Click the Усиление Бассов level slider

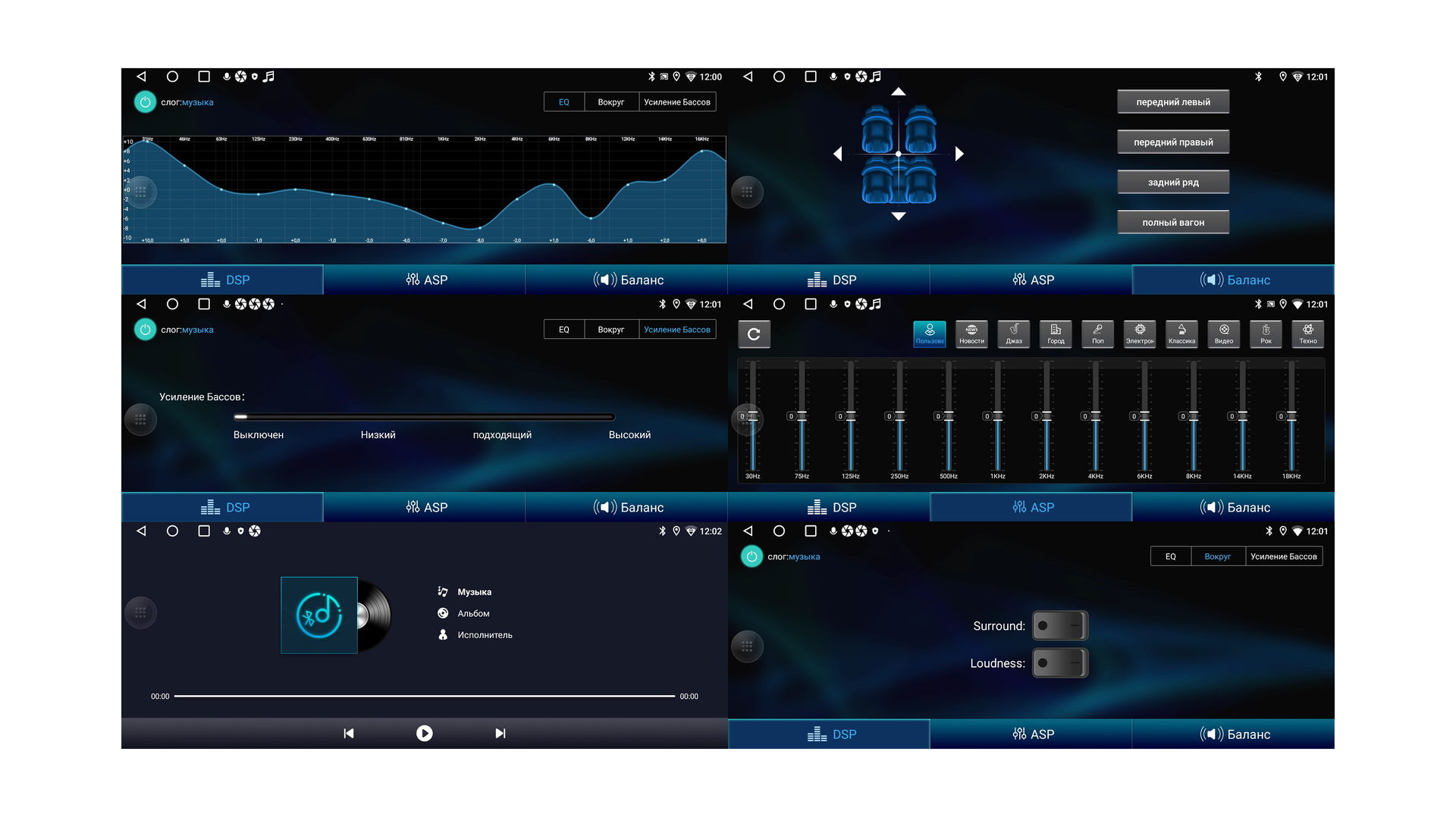(x=425, y=417)
